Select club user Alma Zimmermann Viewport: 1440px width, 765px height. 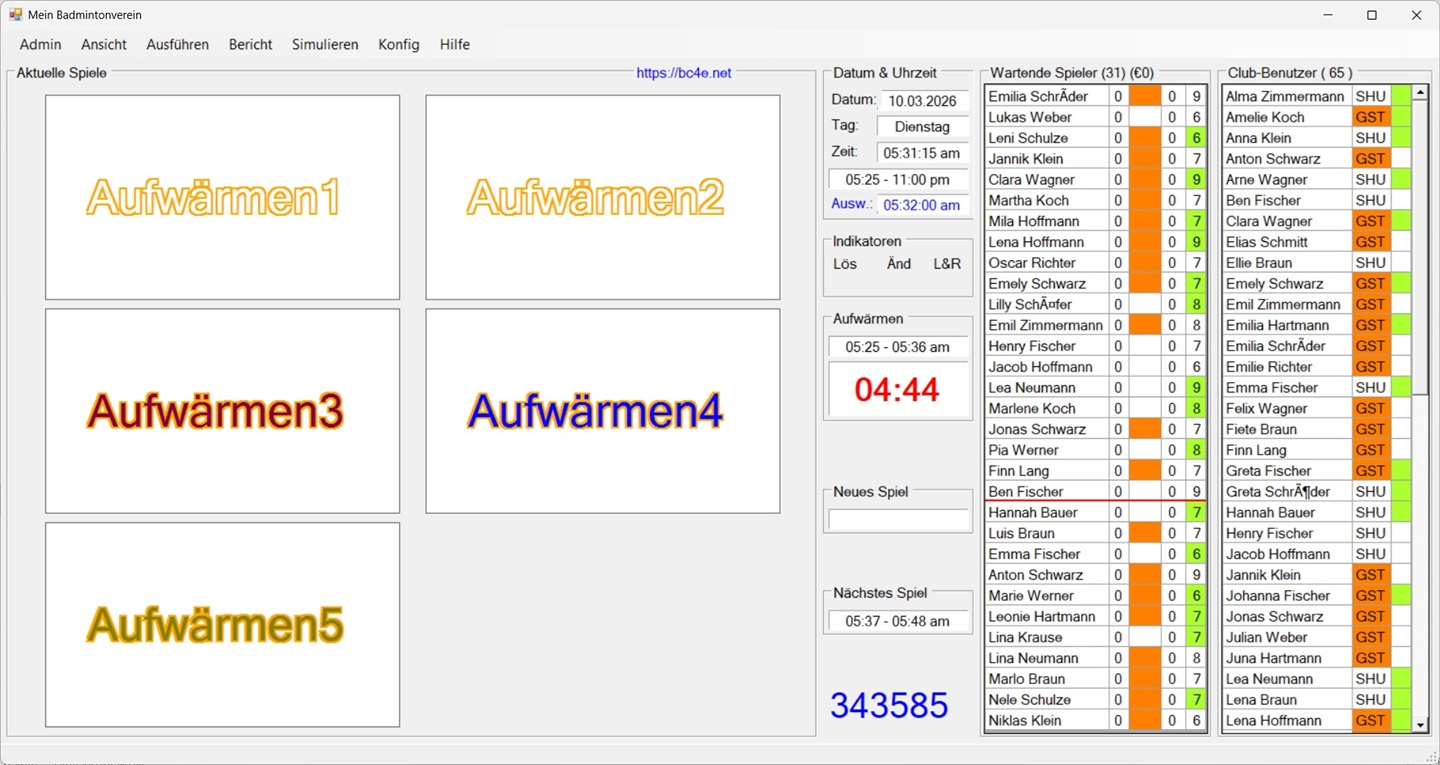pos(1287,96)
